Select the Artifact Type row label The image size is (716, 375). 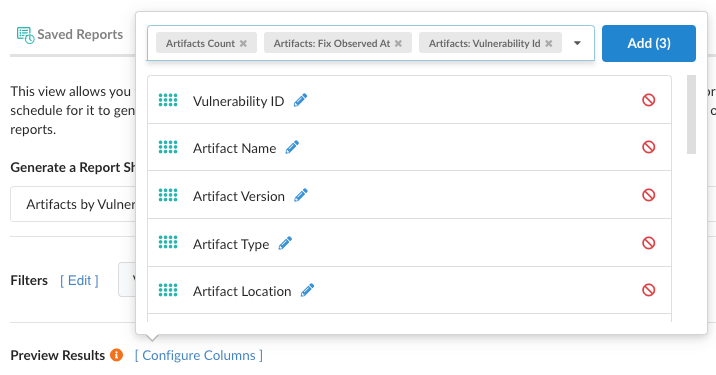(231, 244)
